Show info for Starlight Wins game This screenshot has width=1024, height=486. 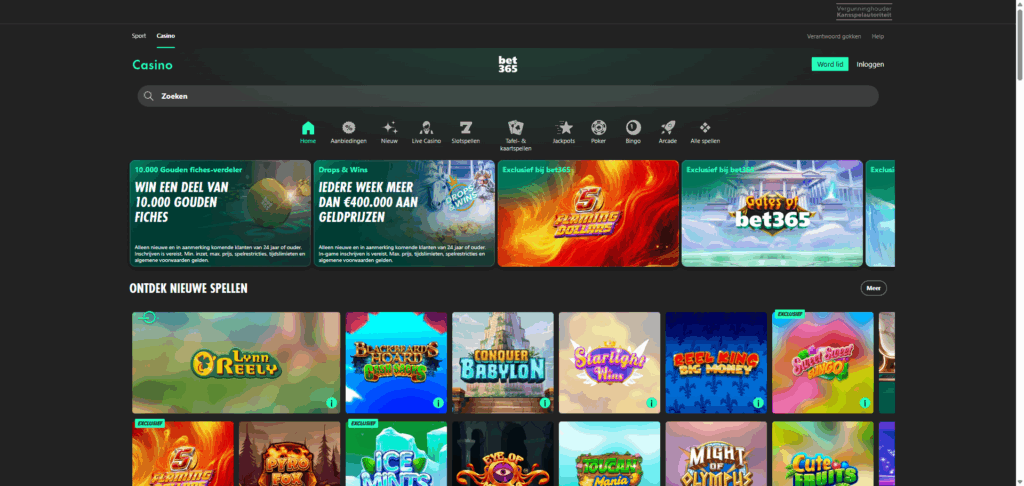(651, 403)
